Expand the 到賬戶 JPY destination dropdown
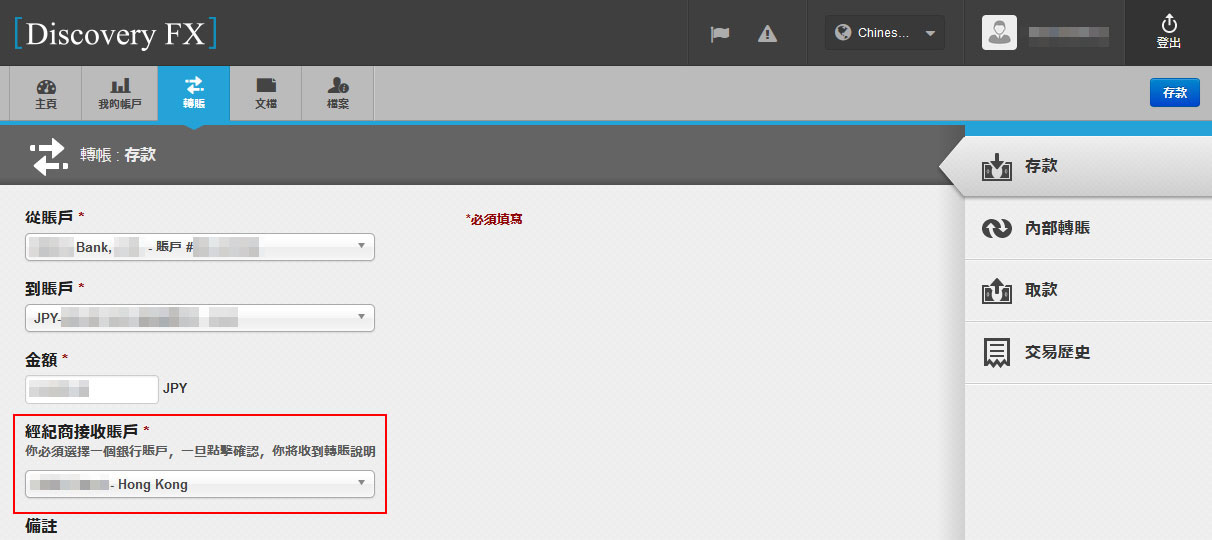1212x540 pixels. (200, 318)
